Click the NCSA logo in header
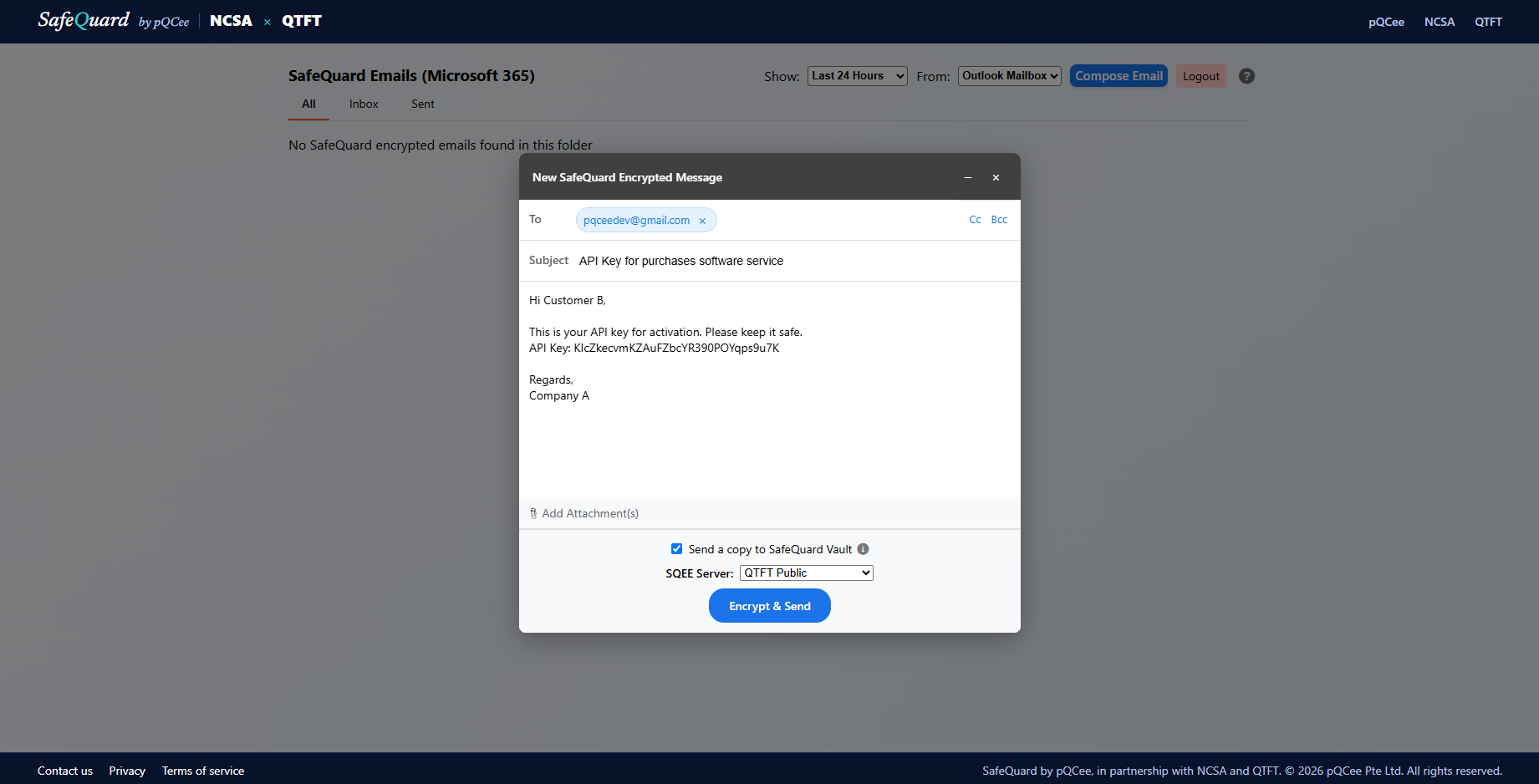 [231, 21]
